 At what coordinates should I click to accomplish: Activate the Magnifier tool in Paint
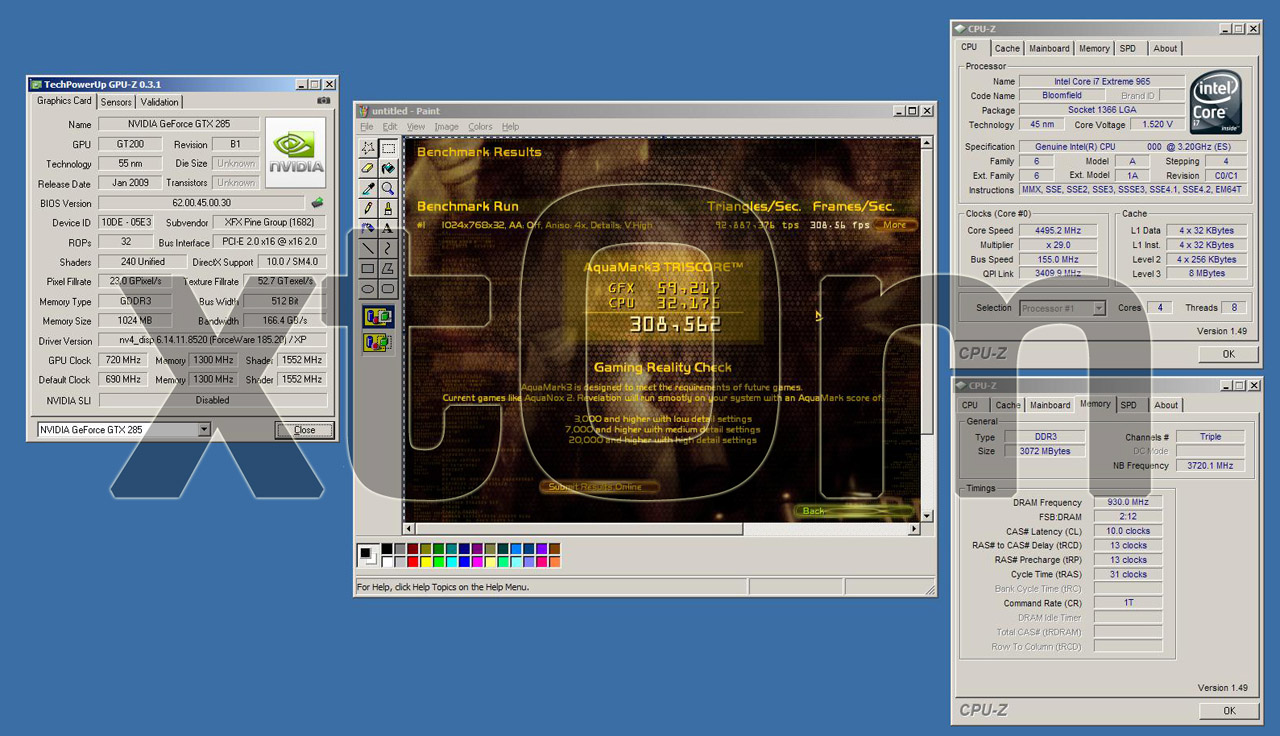click(x=387, y=188)
